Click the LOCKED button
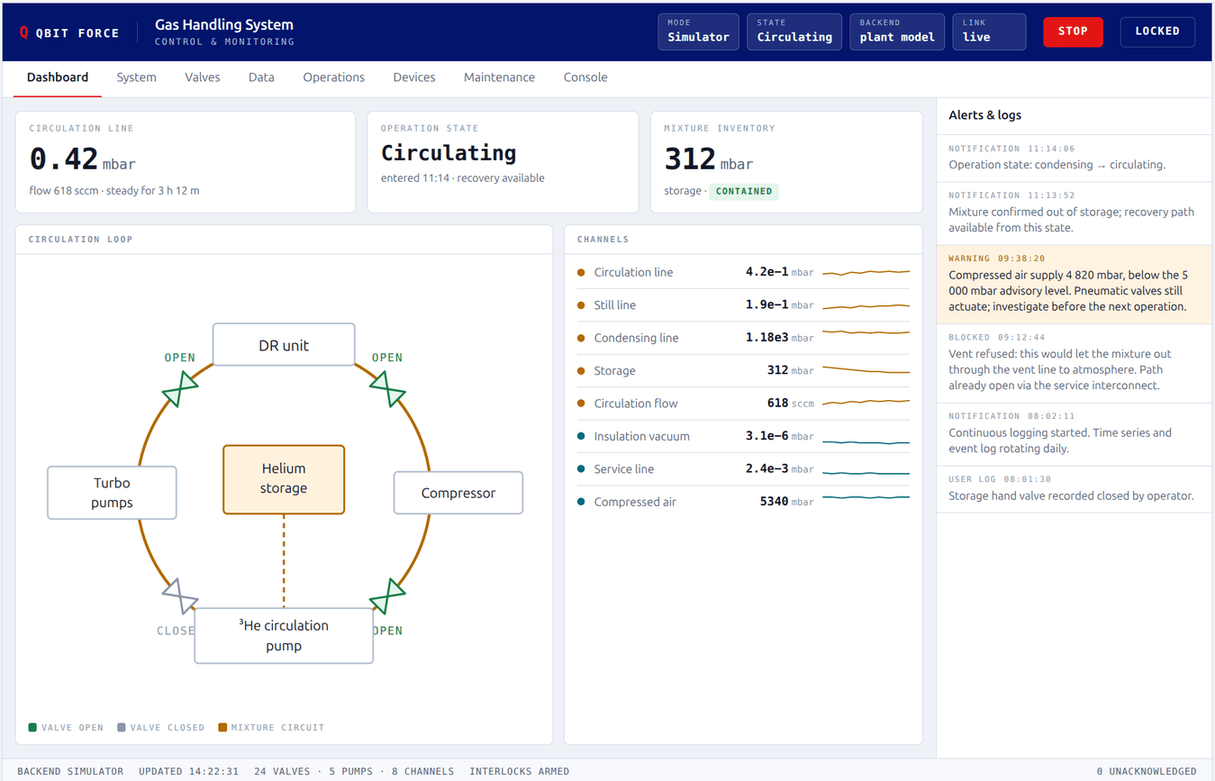This screenshot has width=1215, height=781. (1157, 31)
